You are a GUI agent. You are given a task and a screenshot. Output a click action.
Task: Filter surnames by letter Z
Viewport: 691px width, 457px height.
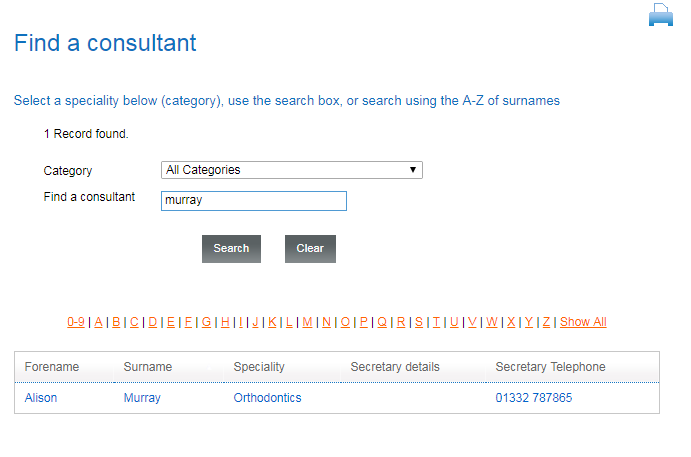point(546,322)
